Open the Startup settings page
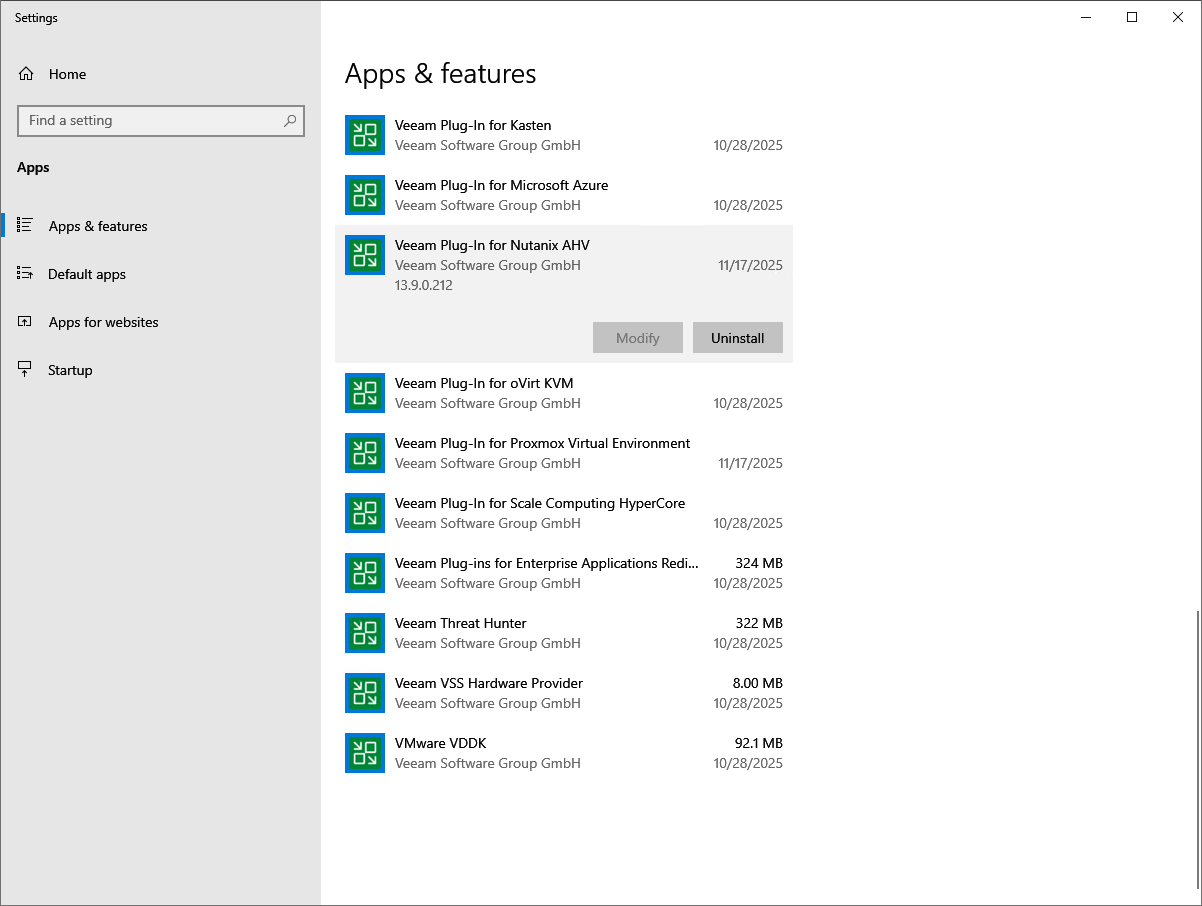Viewport: 1202px width, 906px height. pyautogui.click(x=70, y=370)
